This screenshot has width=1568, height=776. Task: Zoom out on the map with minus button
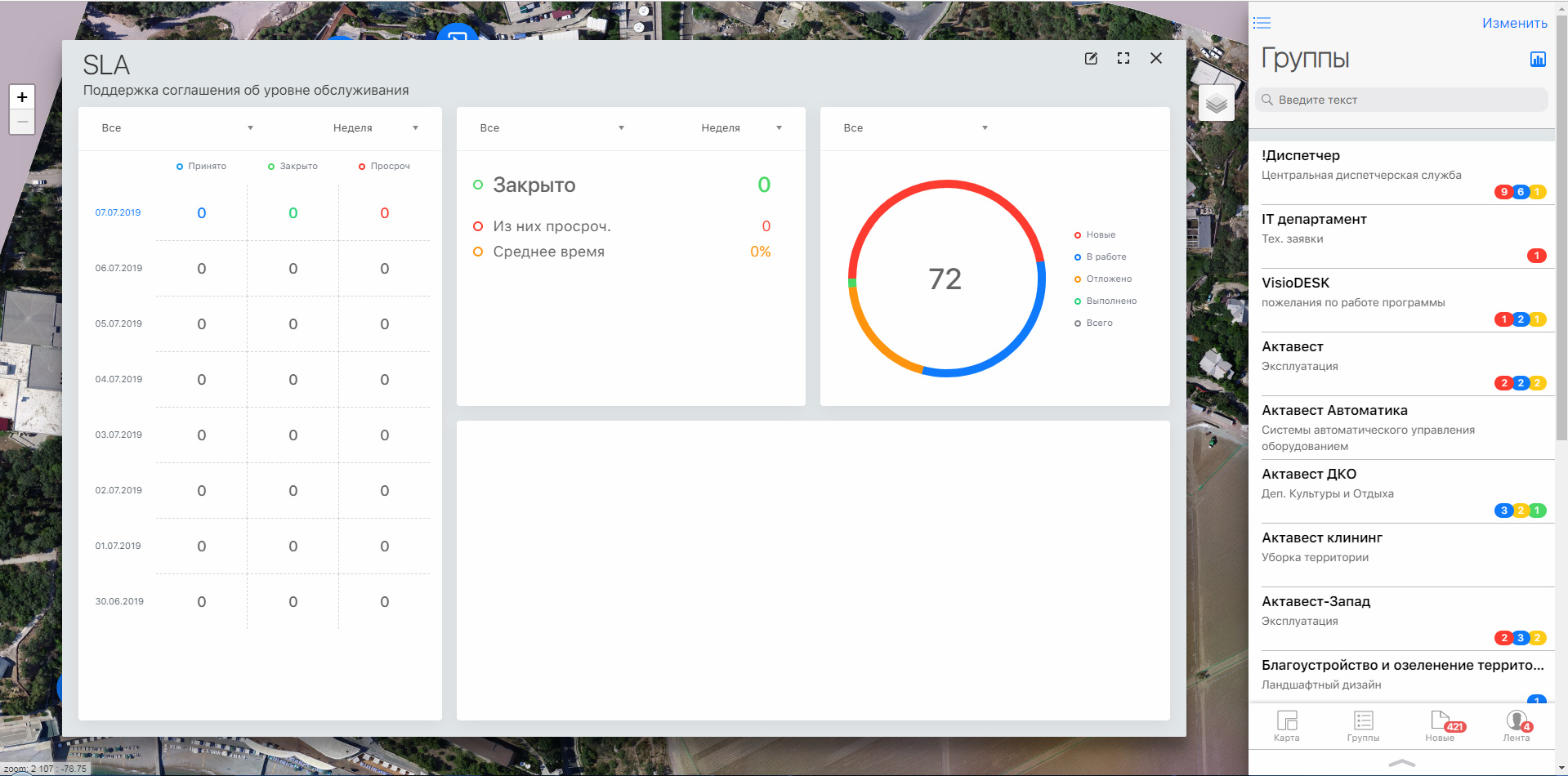[22, 122]
